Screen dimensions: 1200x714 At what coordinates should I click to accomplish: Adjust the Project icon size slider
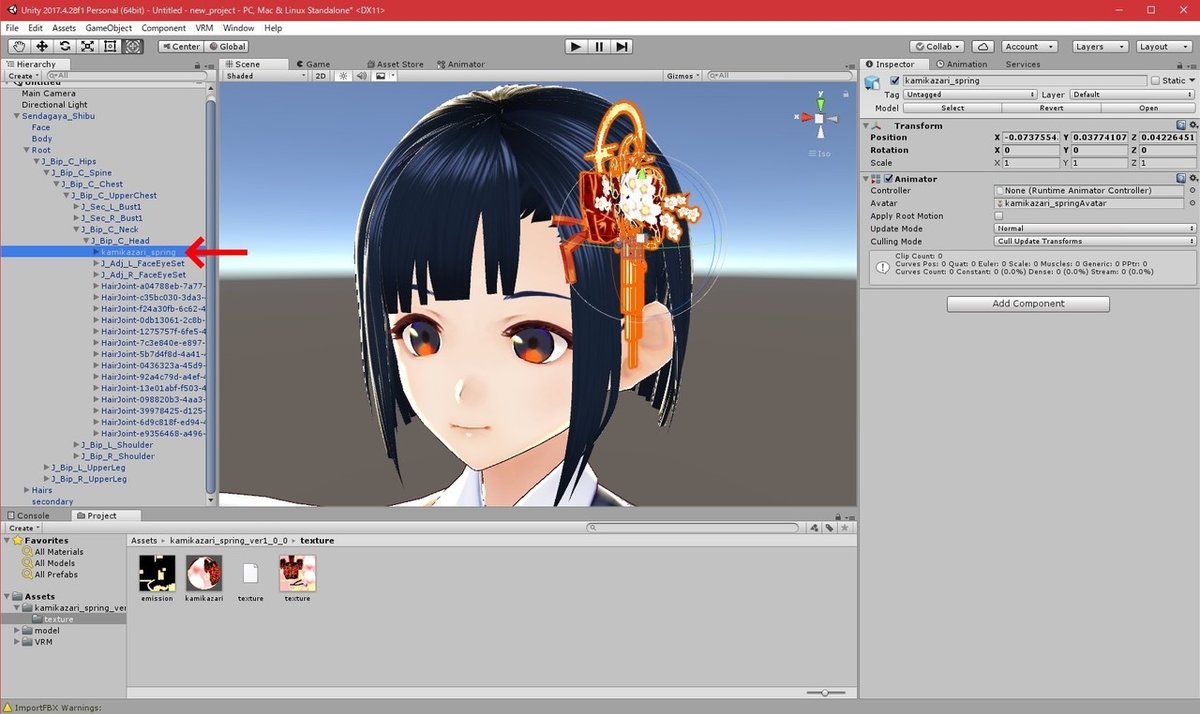pyautogui.click(x=823, y=692)
